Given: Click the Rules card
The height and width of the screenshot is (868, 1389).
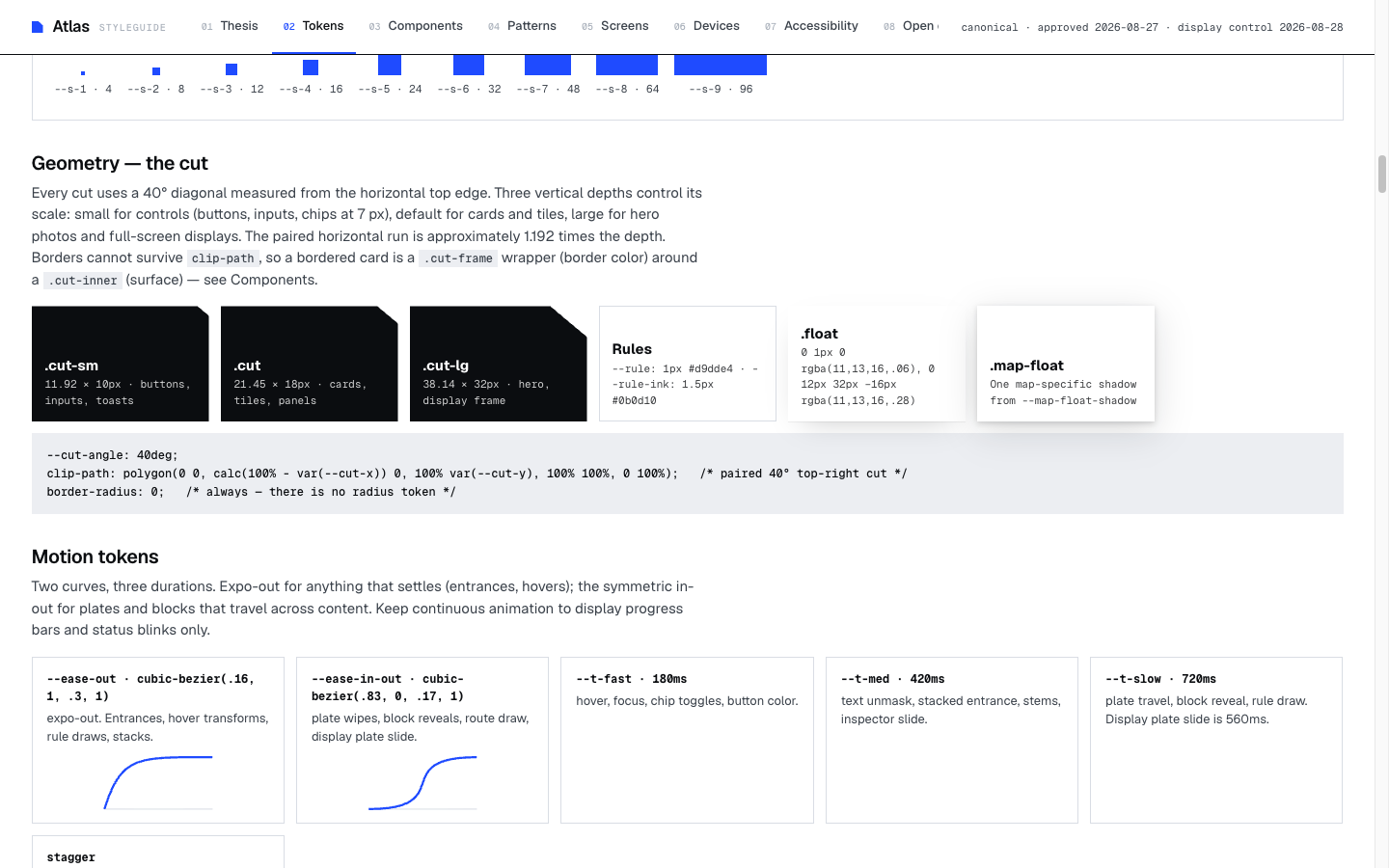Looking at the screenshot, I should click(x=688, y=364).
